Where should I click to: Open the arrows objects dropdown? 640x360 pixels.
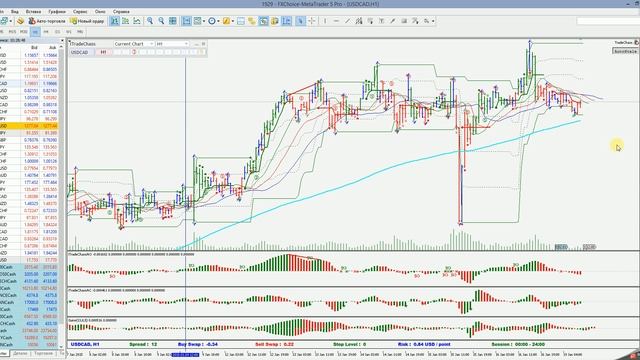[433, 21]
